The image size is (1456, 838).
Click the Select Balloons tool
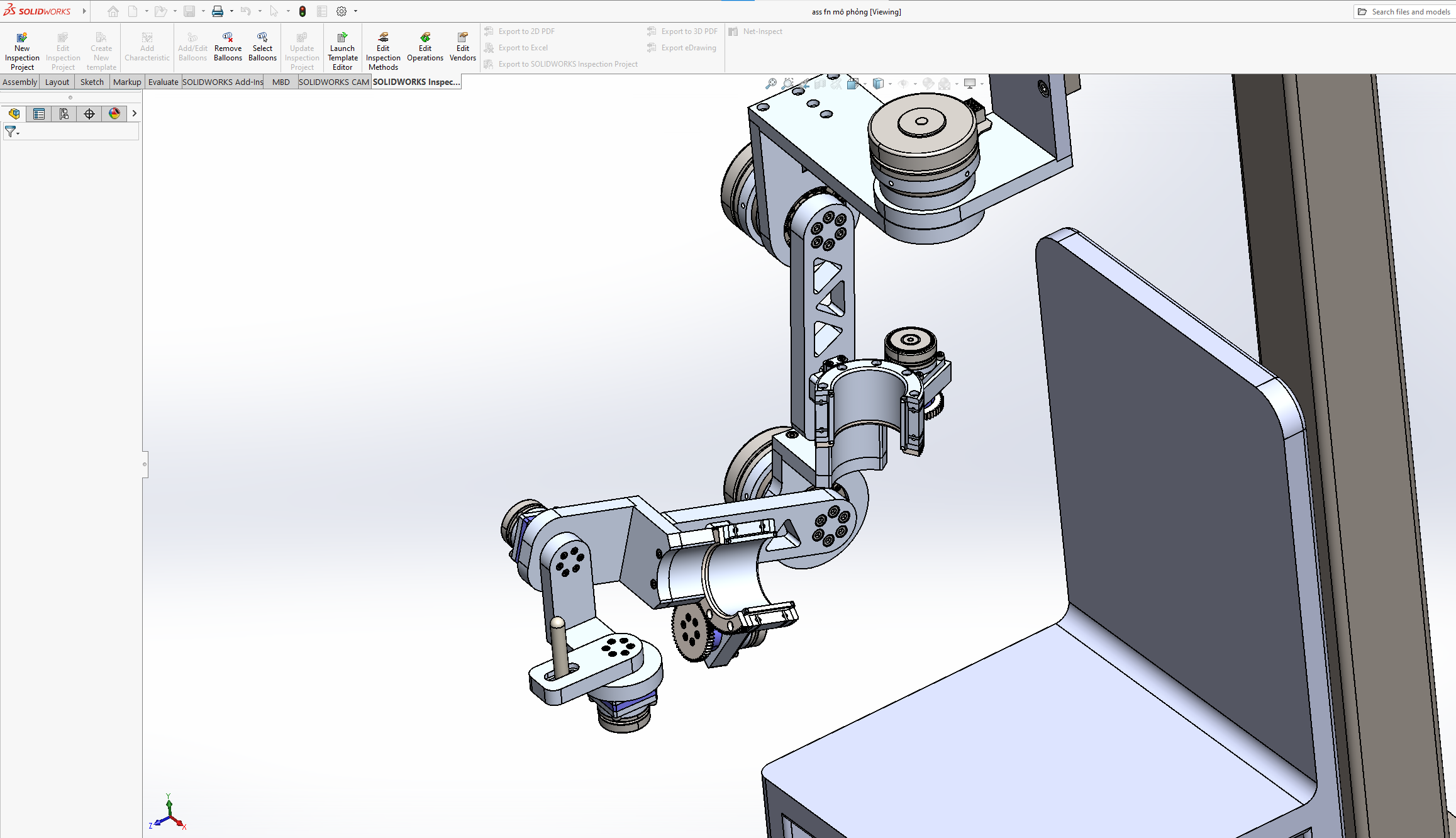point(262,38)
